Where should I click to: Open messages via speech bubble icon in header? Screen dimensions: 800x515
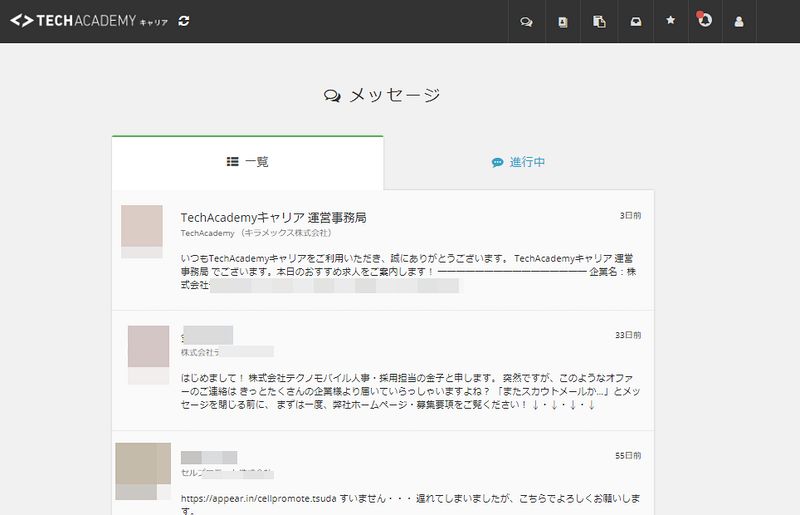(x=526, y=22)
